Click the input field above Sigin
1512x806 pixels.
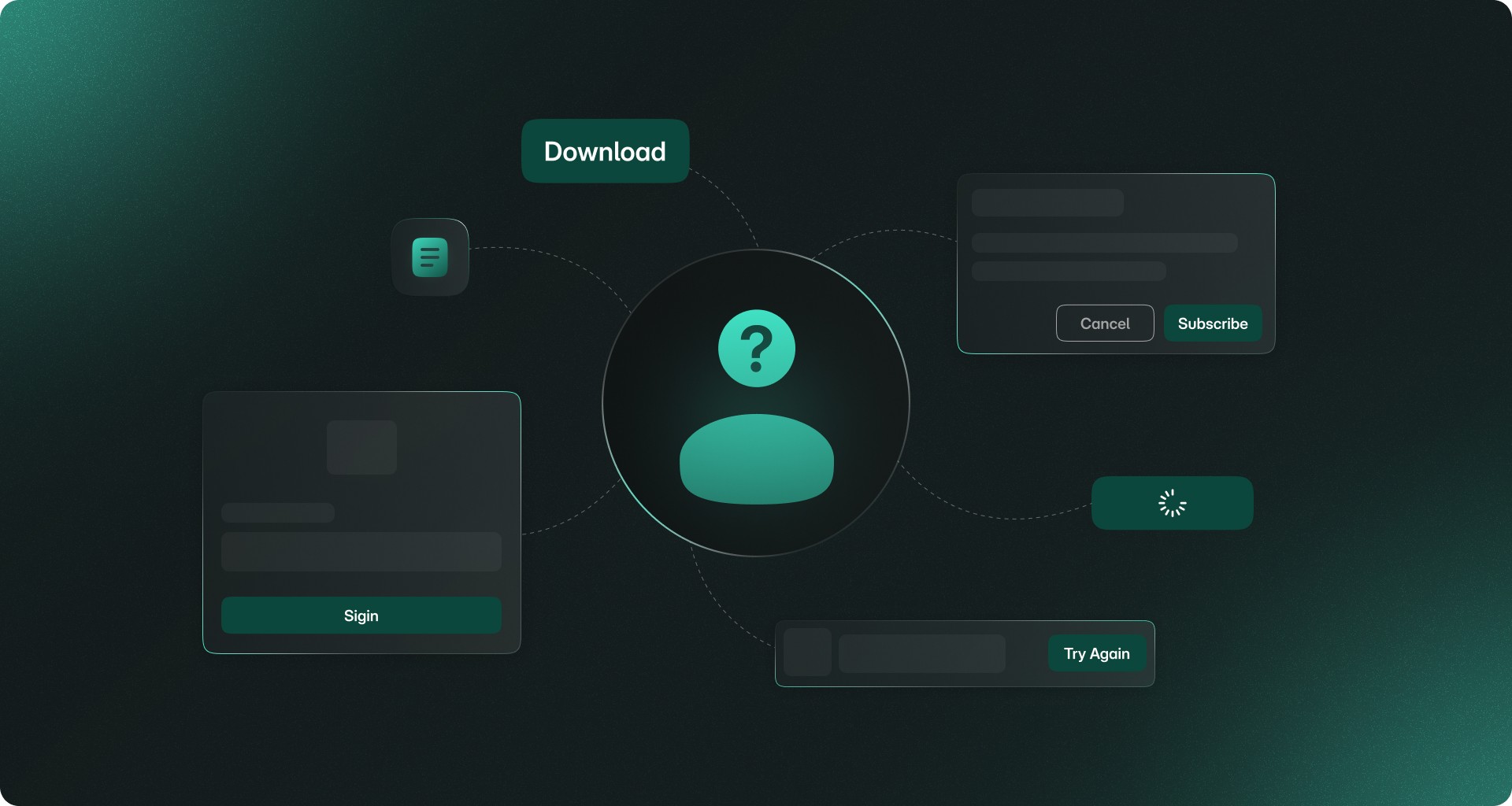(x=361, y=552)
